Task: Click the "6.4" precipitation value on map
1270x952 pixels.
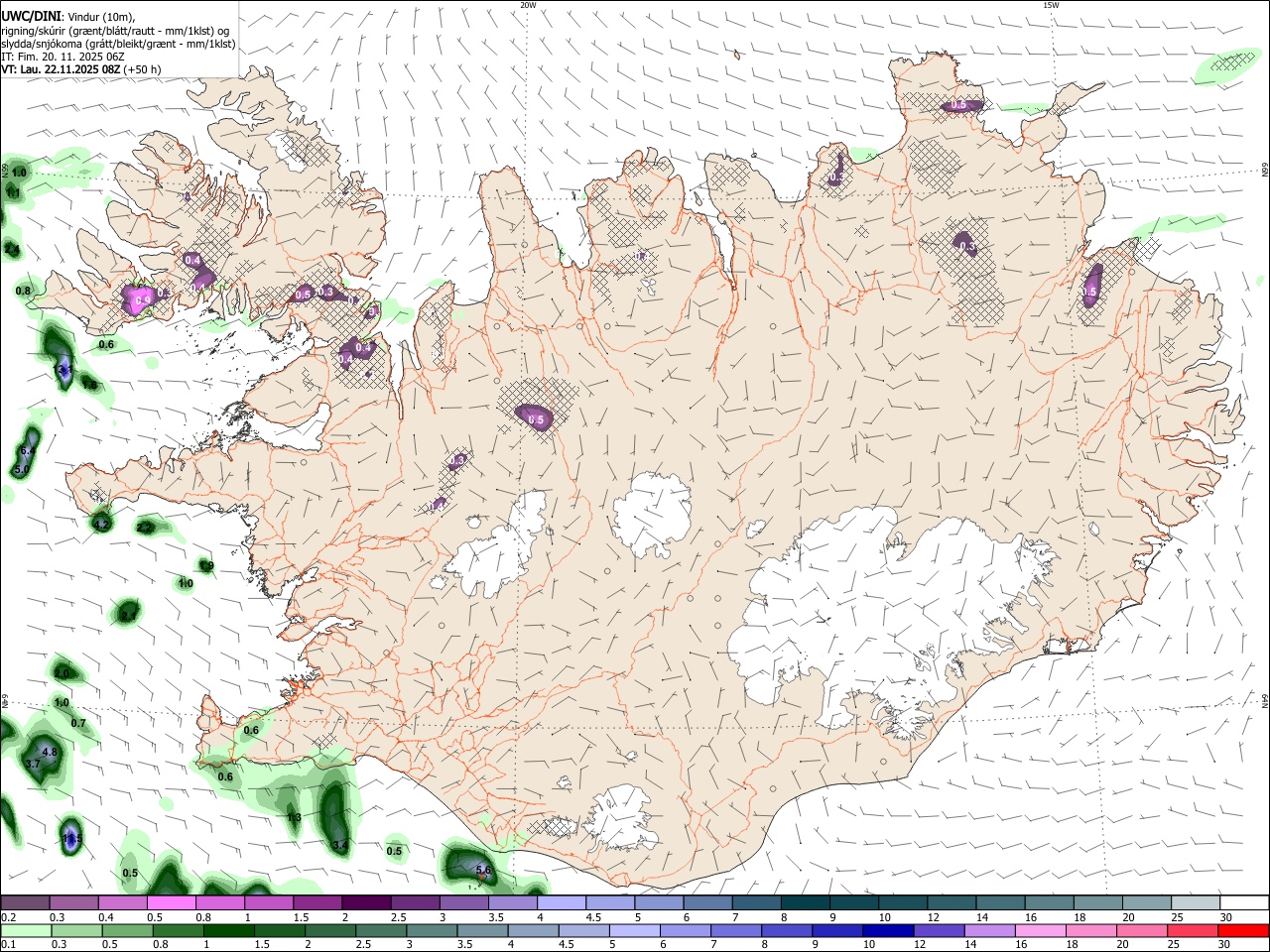Action: click(x=28, y=450)
